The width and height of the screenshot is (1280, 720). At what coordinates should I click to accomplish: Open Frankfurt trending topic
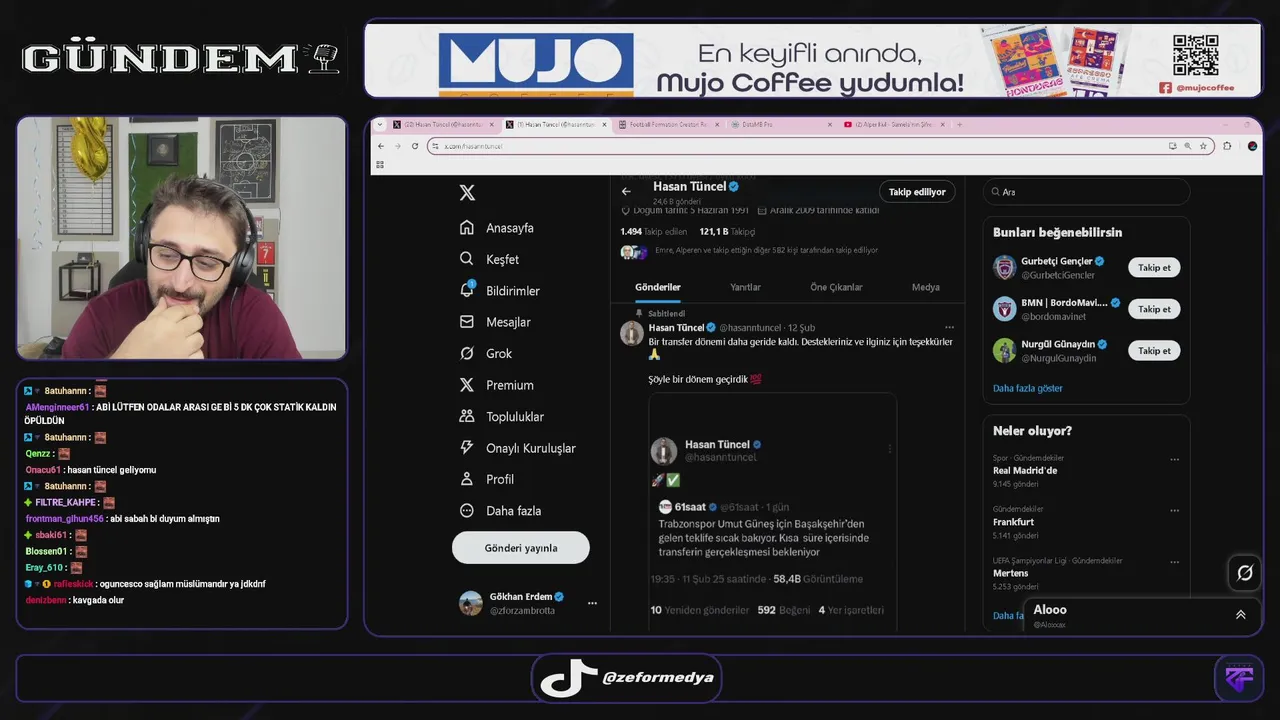(1013, 522)
